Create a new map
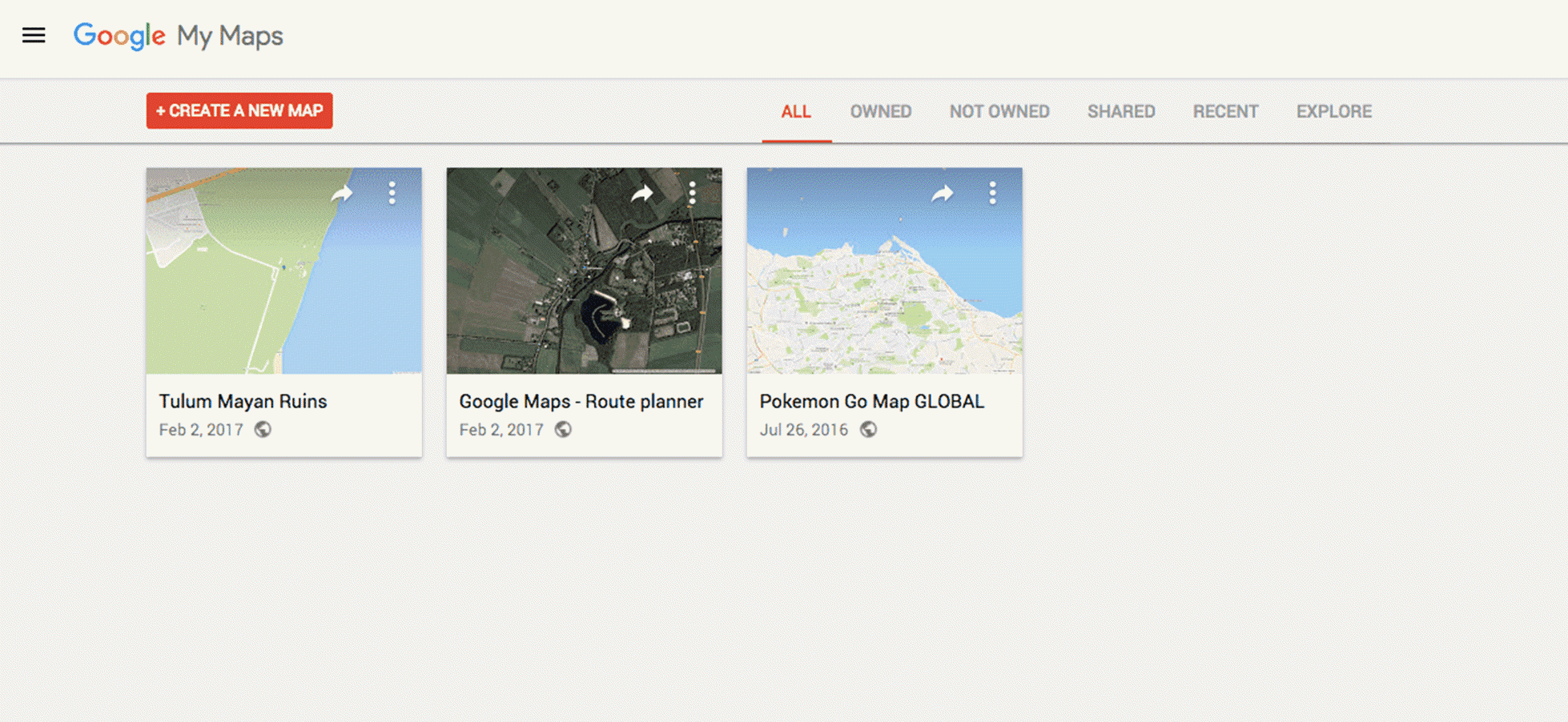This screenshot has height=722, width=1568. point(239,110)
